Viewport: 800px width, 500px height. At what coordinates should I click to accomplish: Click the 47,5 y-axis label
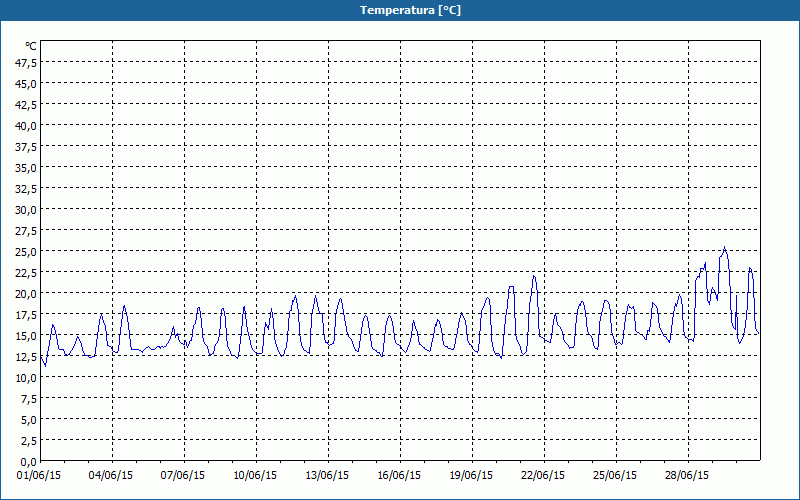click(x=26, y=63)
